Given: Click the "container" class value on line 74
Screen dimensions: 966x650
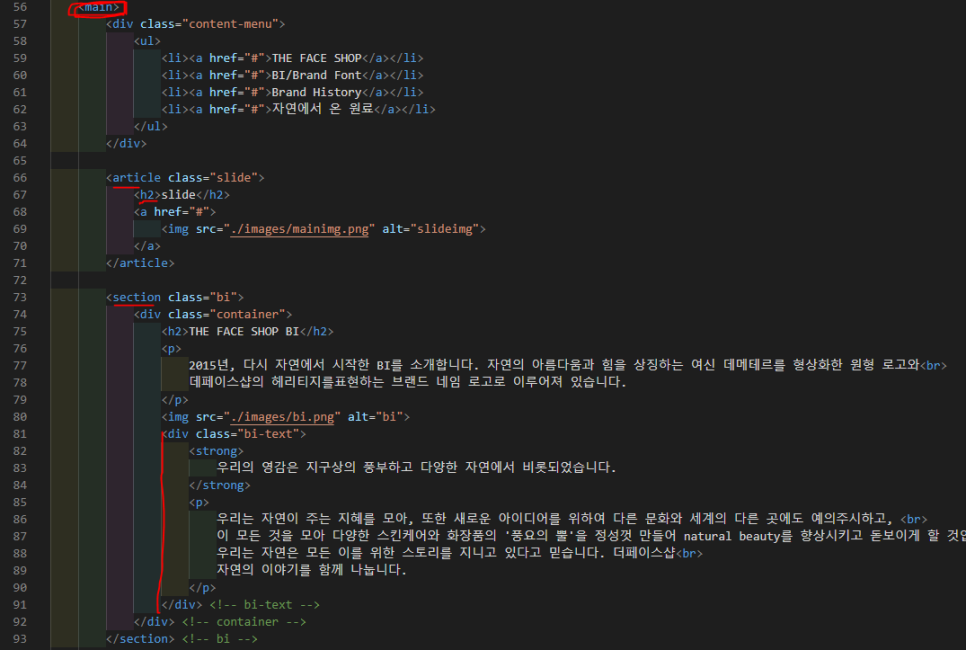Looking at the screenshot, I should click(247, 314).
